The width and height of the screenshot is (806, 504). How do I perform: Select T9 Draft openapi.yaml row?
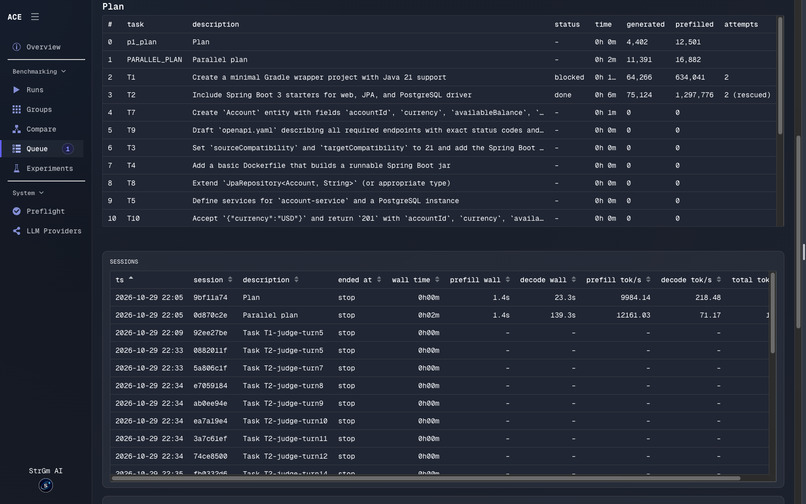pyautogui.click(x=439, y=130)
